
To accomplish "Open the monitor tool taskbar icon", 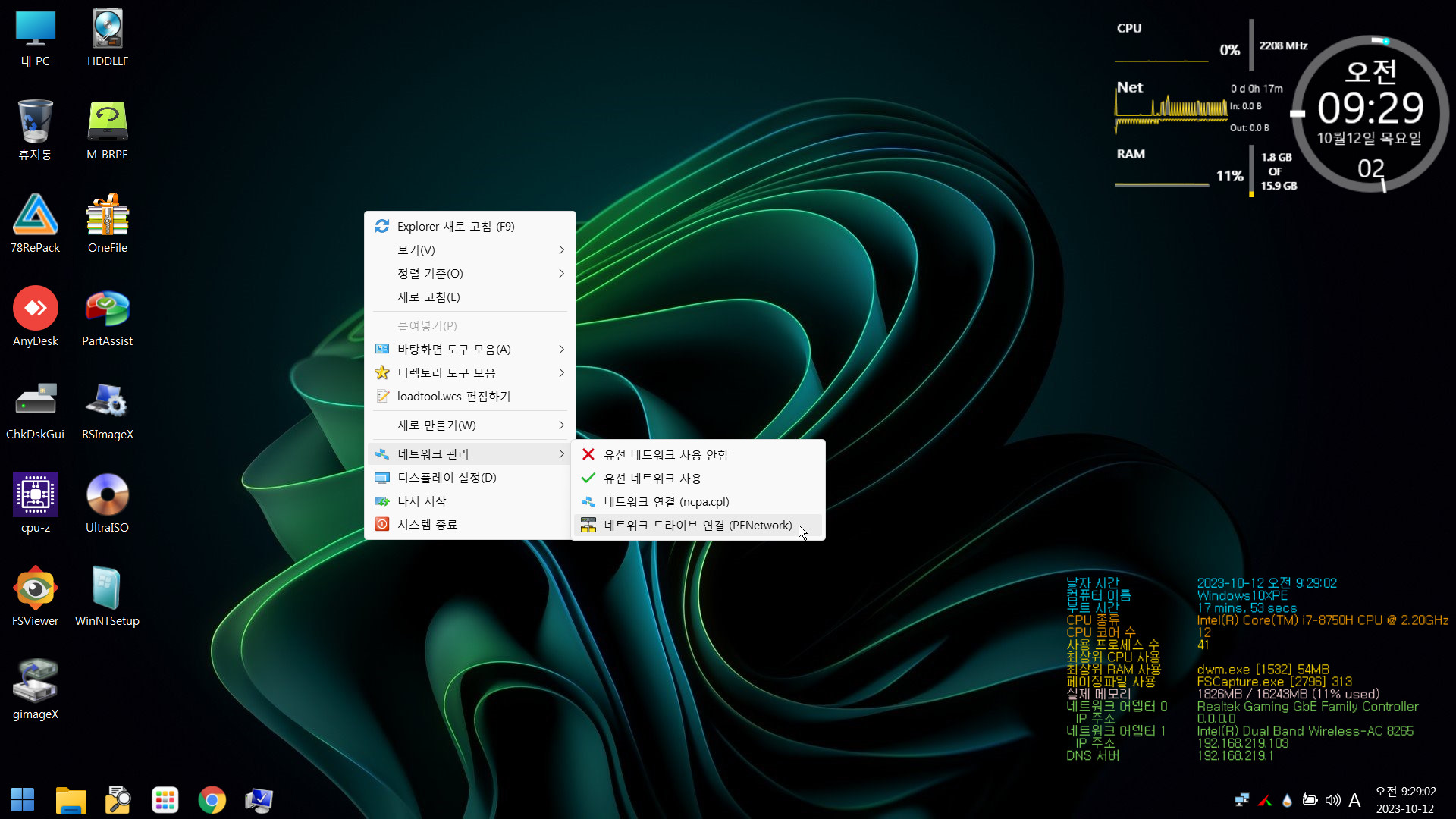I will pos(259,800).
